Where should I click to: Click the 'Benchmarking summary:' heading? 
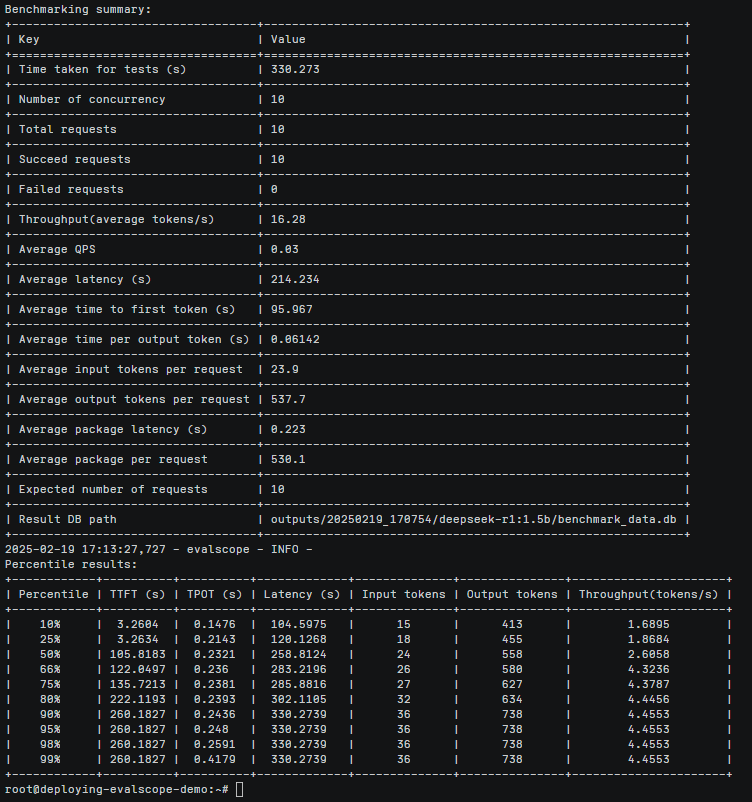79,9
